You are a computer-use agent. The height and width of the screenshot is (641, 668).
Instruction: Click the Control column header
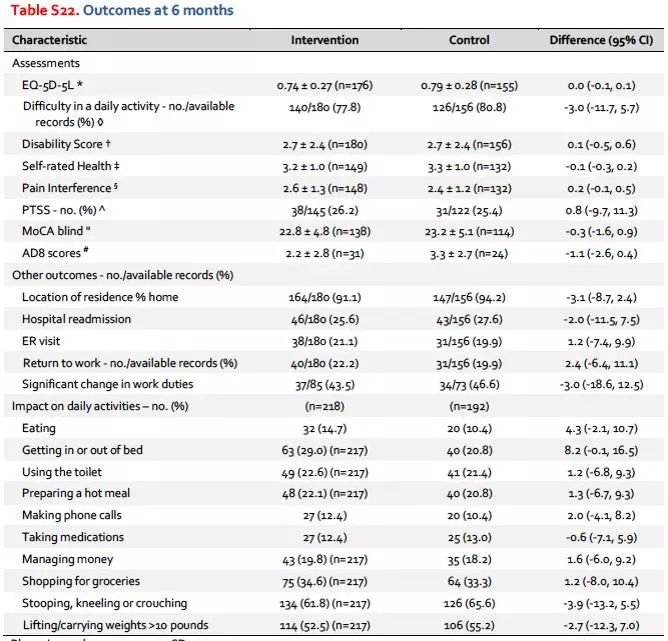pos(469,40)
